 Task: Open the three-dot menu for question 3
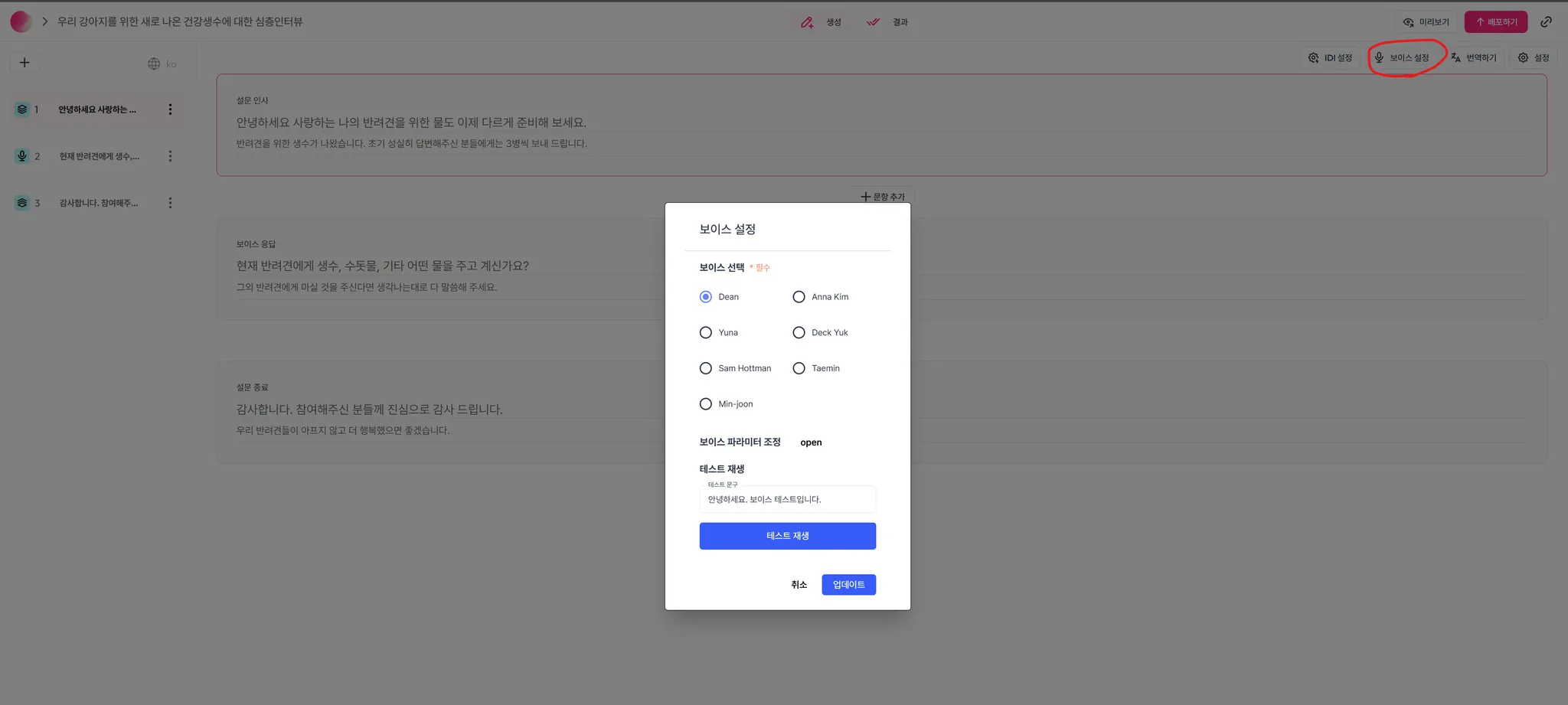coord(170,203)
